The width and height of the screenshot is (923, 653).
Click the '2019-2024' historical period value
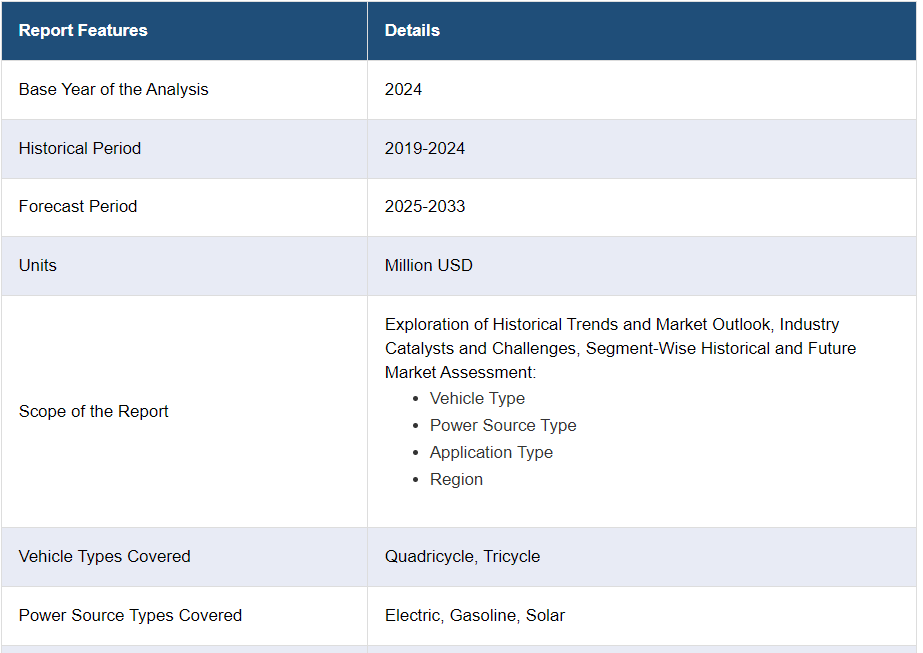pyautogui.click(x=425, y=148)
